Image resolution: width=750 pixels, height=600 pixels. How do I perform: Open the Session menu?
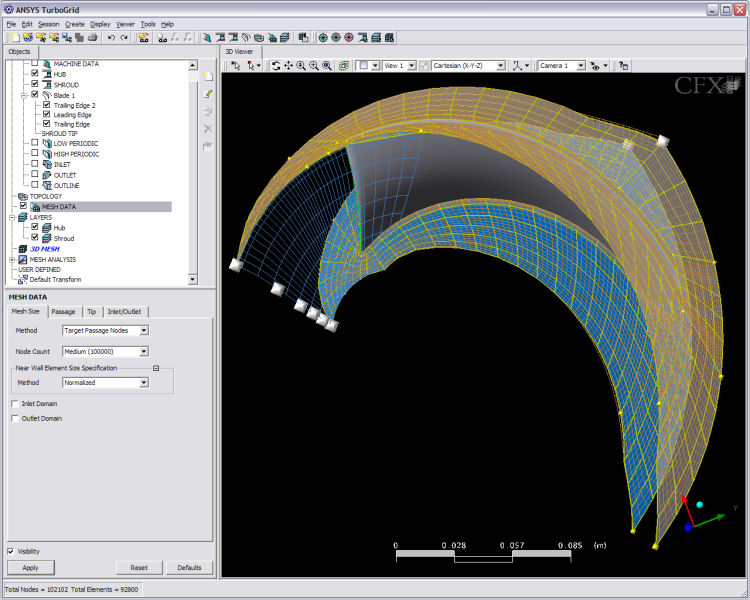48,24
